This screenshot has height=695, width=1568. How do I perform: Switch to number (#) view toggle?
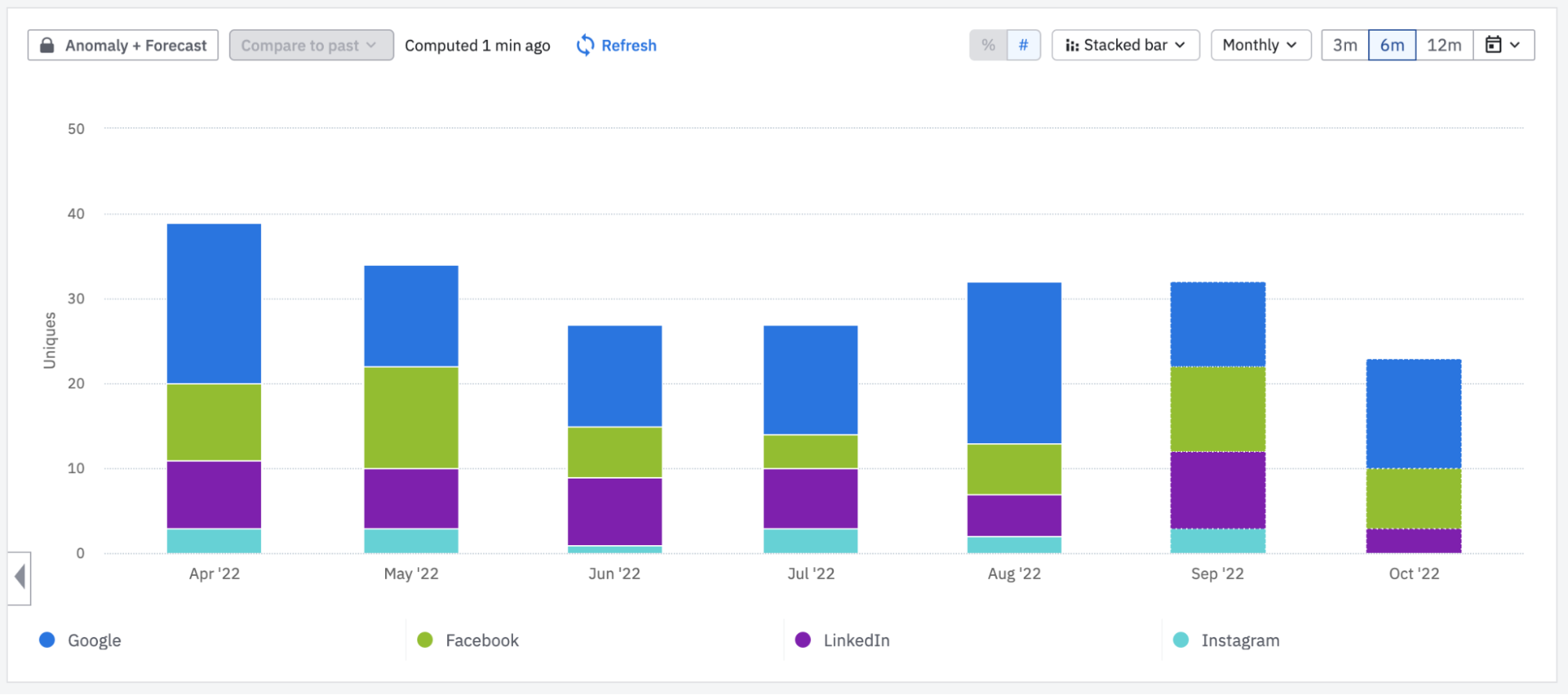(1024, 45)
